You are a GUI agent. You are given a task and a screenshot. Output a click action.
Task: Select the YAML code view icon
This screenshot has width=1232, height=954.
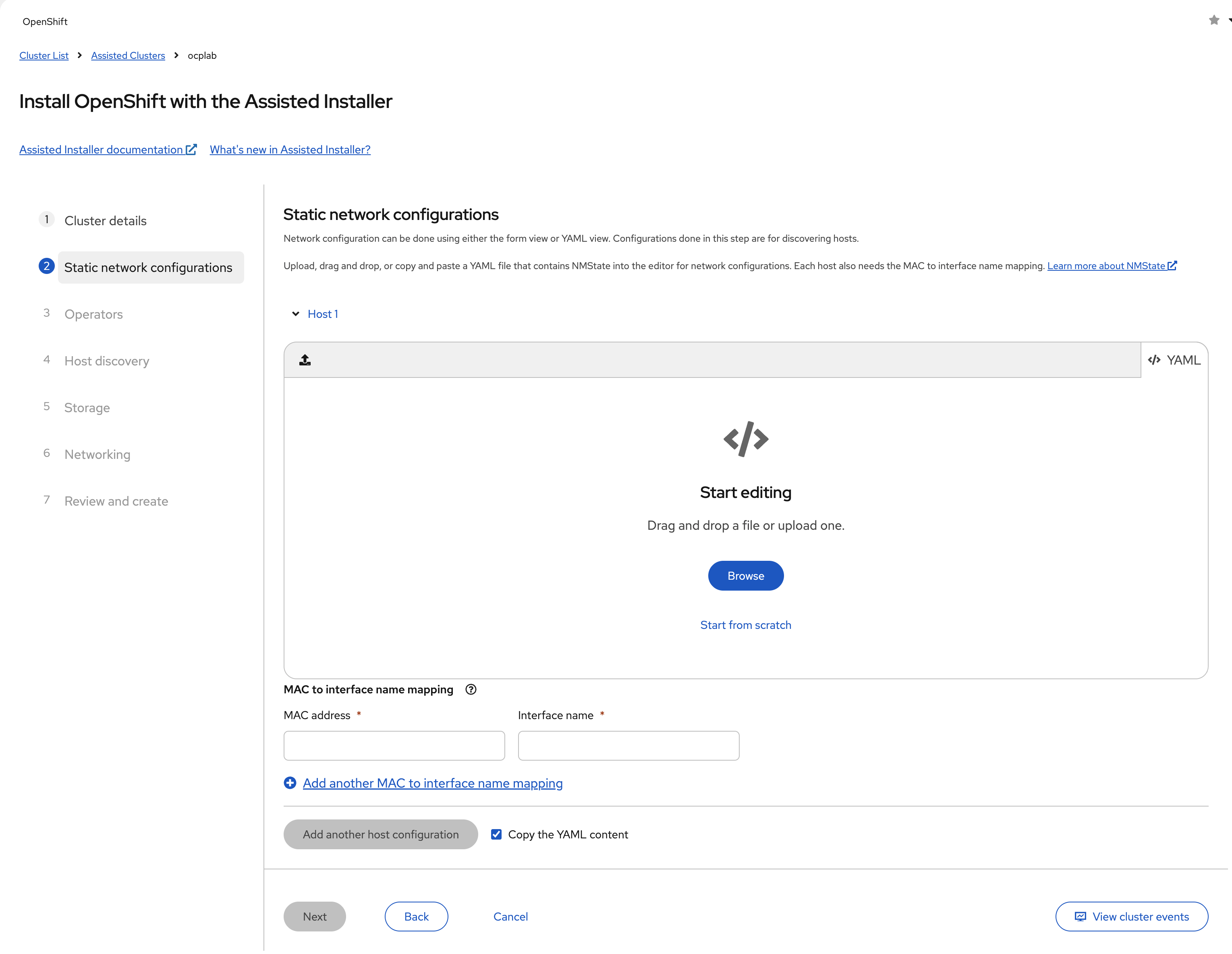(x=1154, y=359)
